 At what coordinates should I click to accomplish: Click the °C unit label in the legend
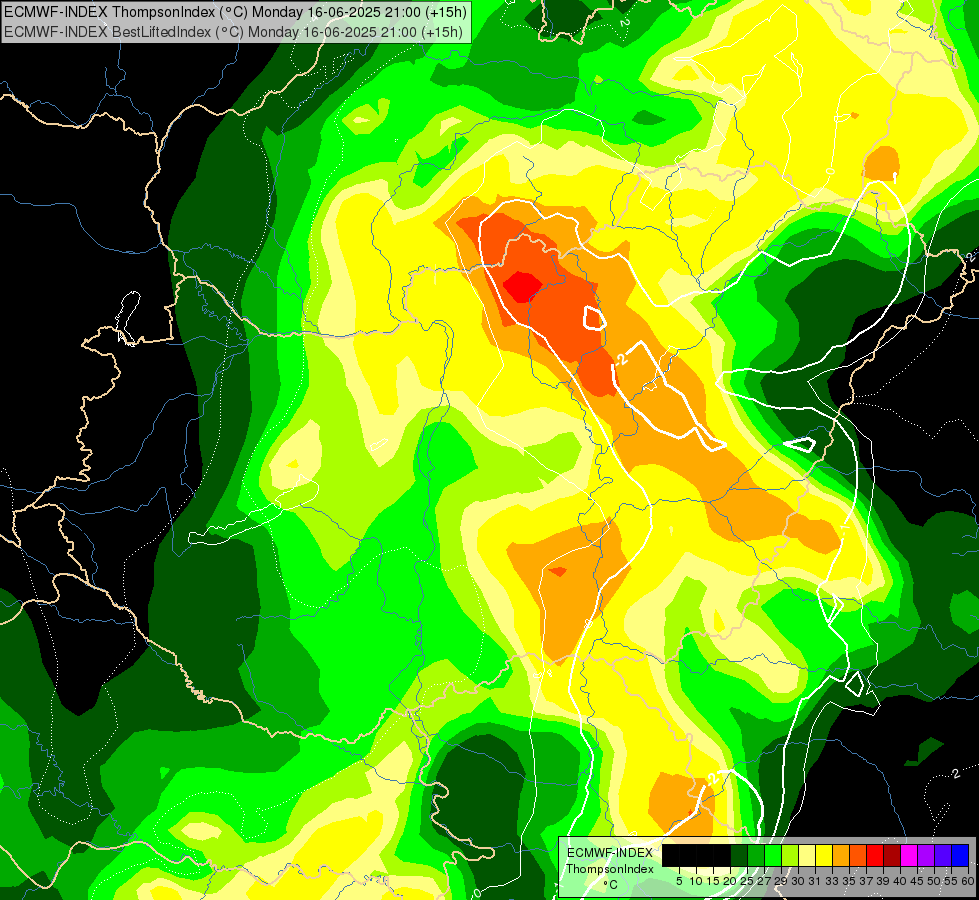coord(611,885)
